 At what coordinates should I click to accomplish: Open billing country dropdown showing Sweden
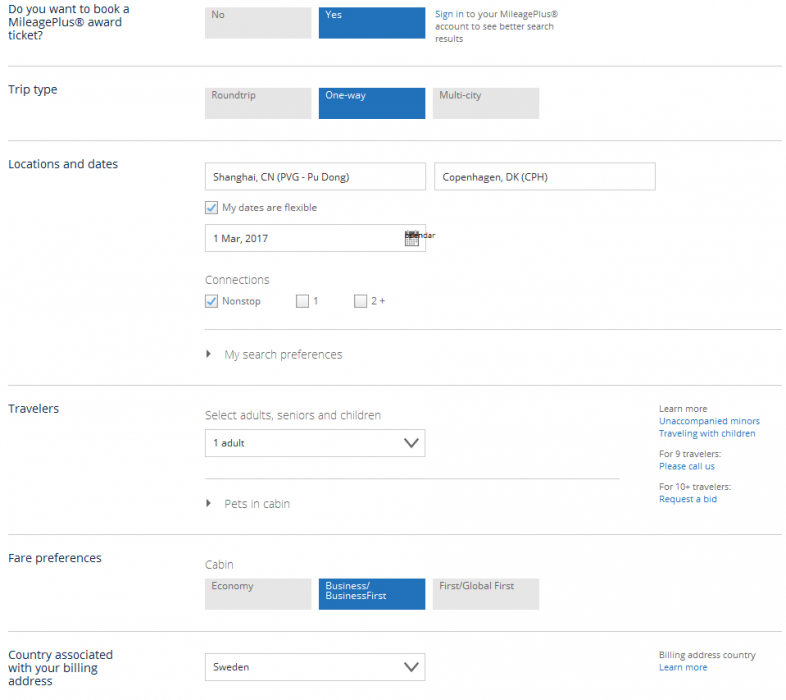point(314,667)
